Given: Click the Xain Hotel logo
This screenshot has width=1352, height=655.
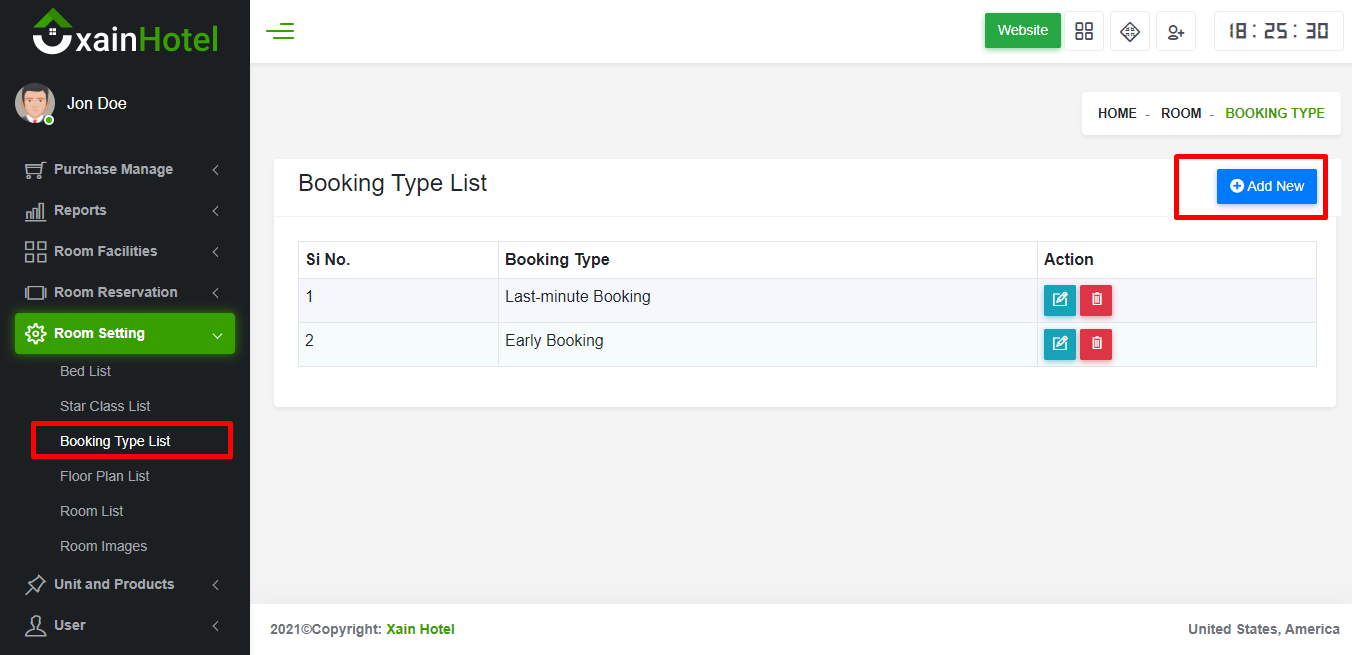Looking at the screenshot, I should point(125,34).
